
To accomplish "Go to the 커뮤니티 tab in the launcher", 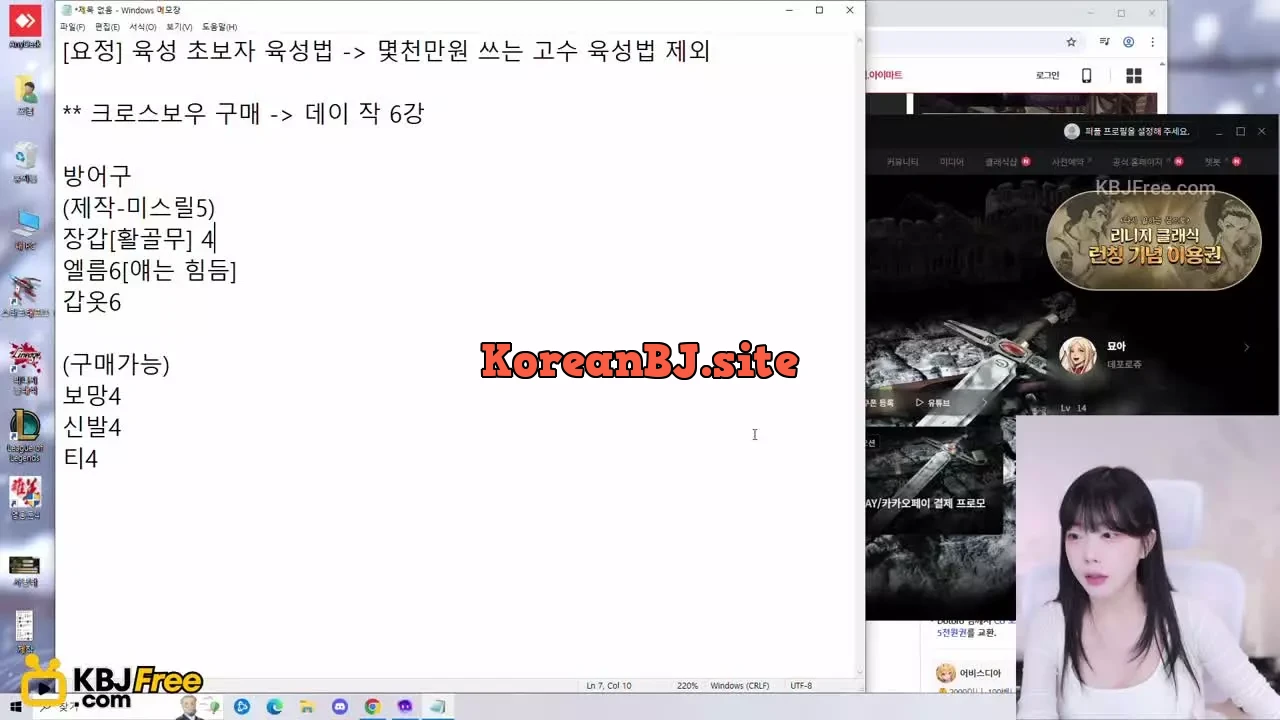I will pyautogui.click(x=902, y=162).
